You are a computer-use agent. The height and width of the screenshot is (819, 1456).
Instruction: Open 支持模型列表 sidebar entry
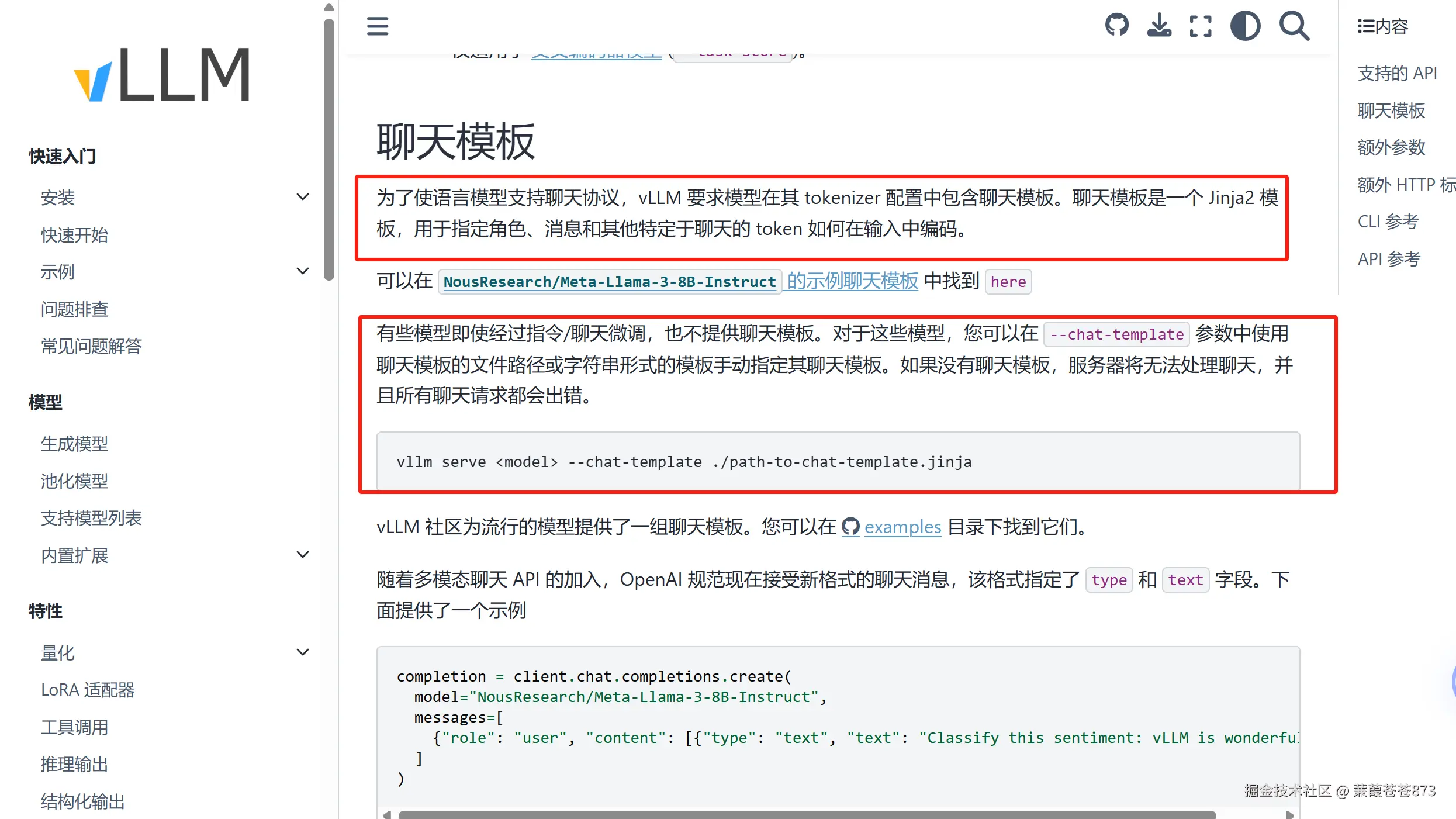(91, 518)
